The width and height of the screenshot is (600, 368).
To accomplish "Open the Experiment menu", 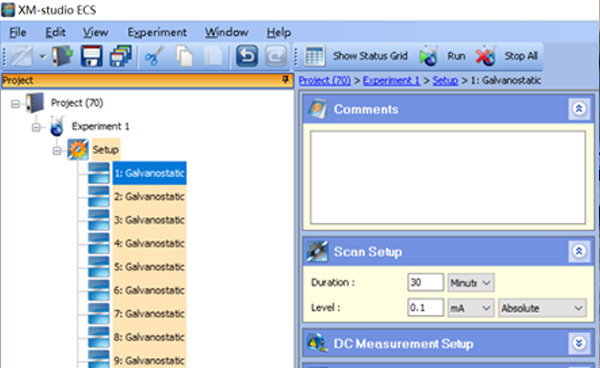I will click(157, 32).
